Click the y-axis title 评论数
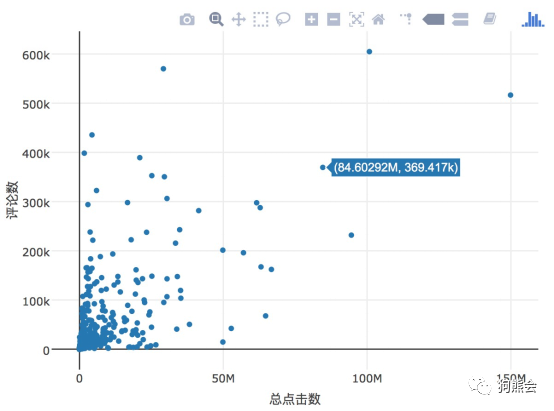This screenshot has width=554, height=411. point(12,200)
